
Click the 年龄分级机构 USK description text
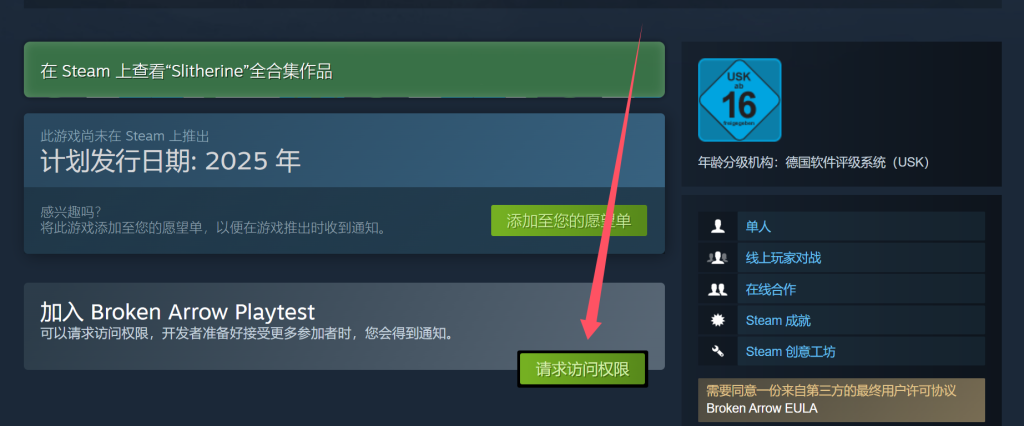point(813,163)
